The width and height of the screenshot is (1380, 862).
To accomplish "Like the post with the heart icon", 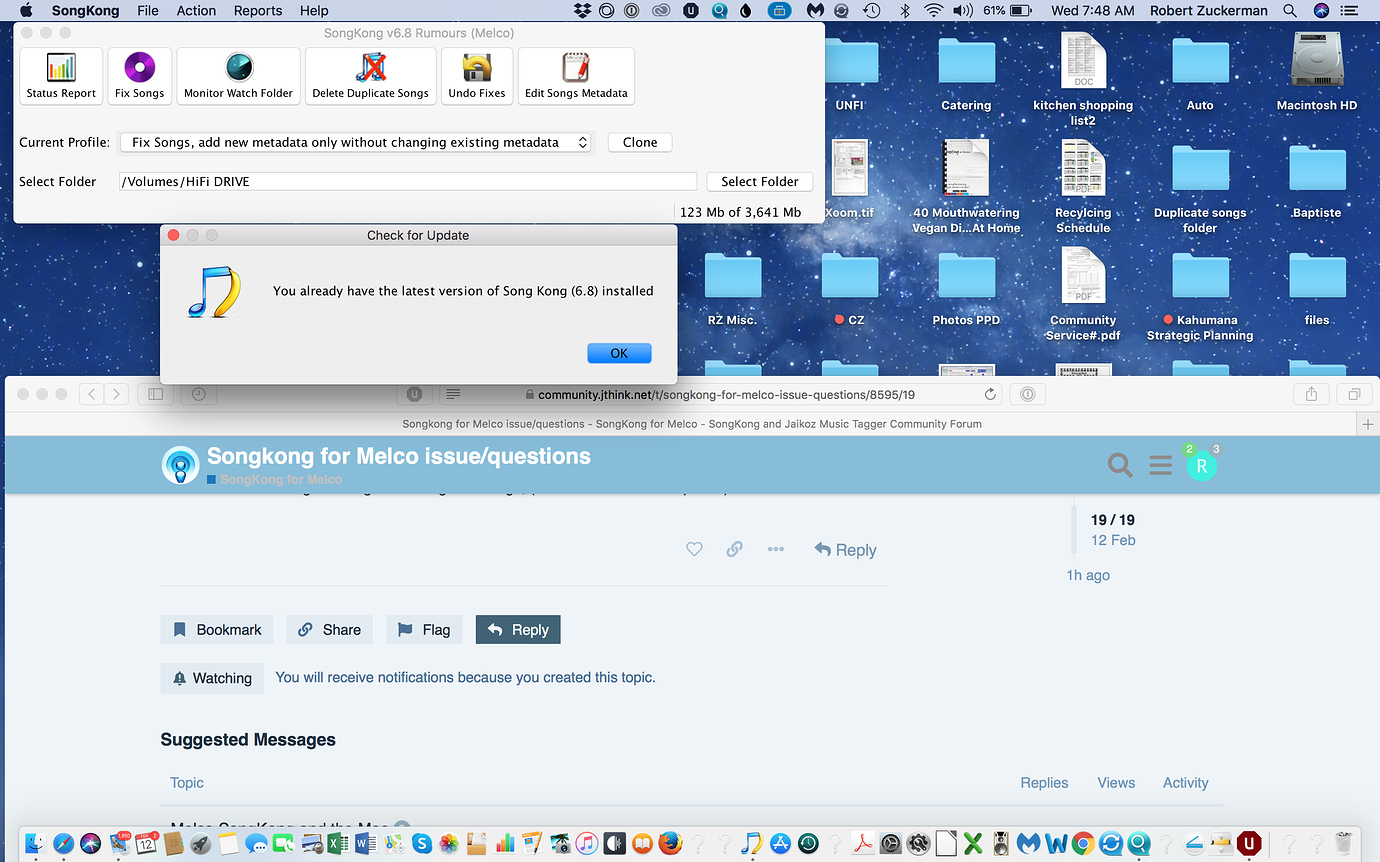I will click(694, 549).
